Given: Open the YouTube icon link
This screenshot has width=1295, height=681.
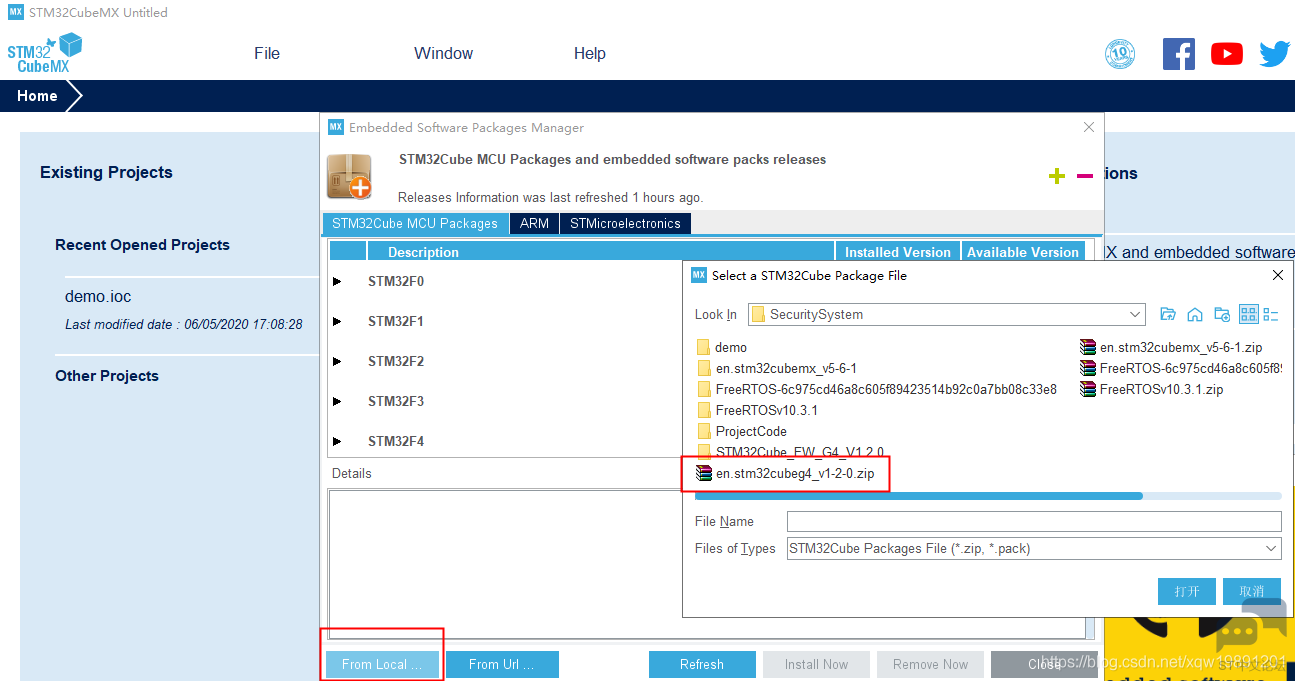Looking at the screenshot, I should pos(1227,54).
